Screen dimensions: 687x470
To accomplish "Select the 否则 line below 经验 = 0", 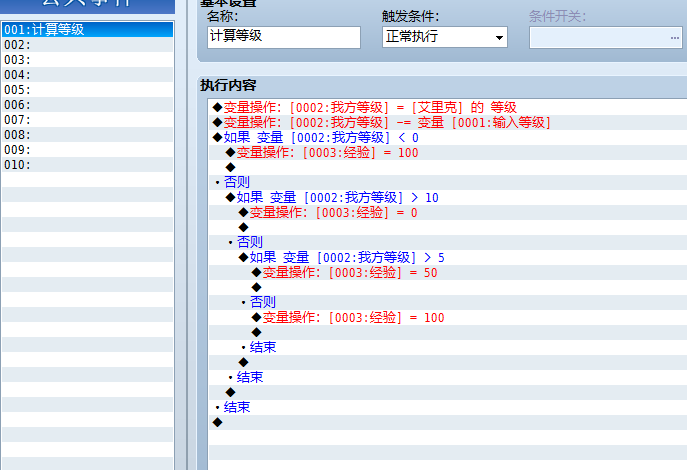I will coord(448,242).
